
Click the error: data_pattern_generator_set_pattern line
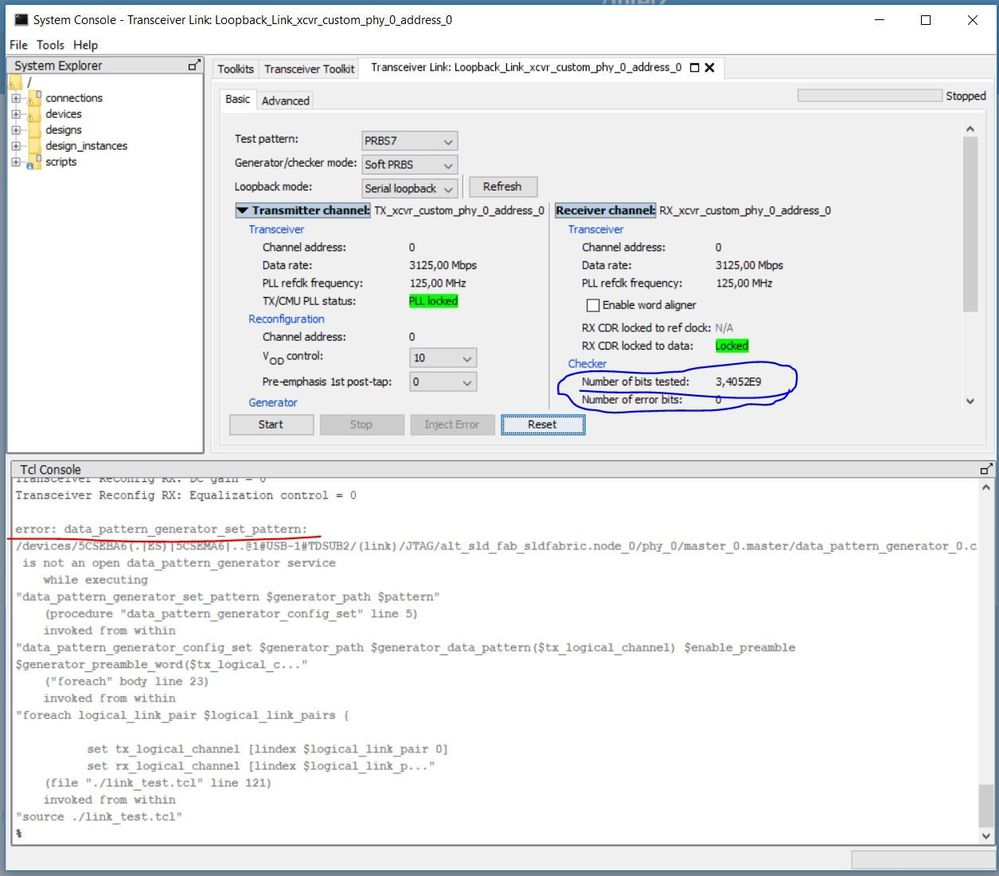pyautogui.click(x=161, y=529)
